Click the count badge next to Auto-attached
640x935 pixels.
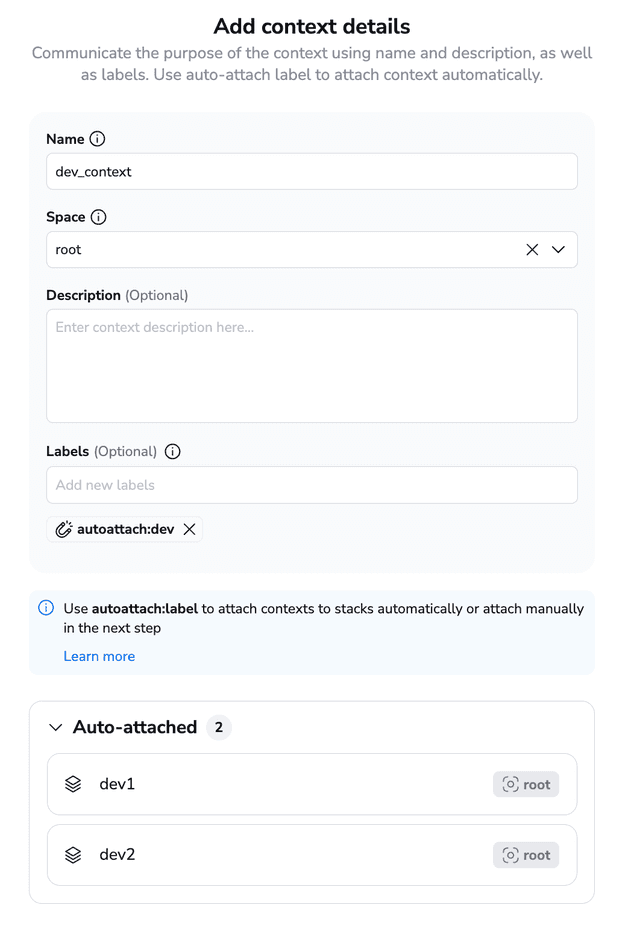[x=219, y=727]
